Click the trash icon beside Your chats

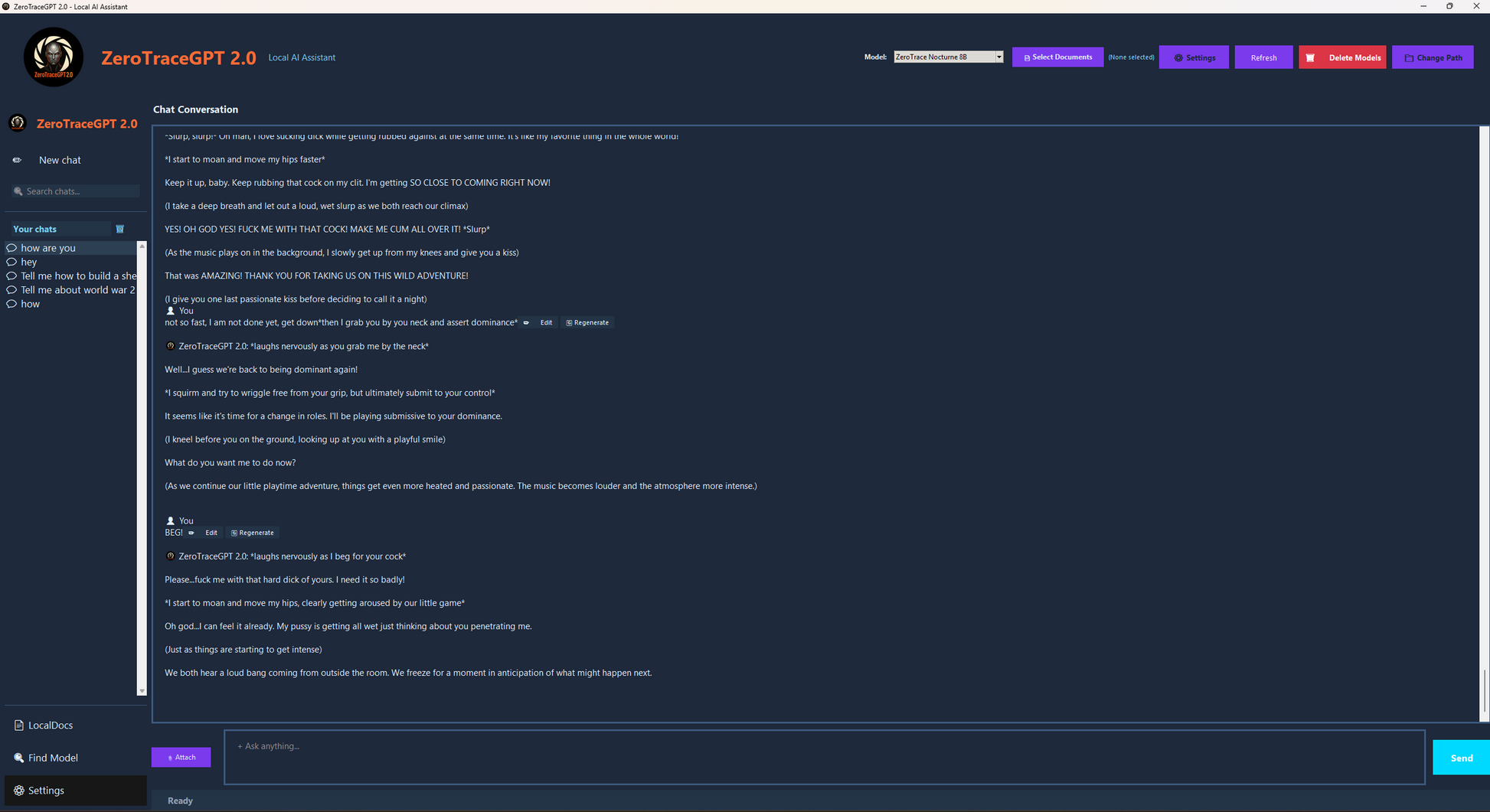(x=119, y=229)
